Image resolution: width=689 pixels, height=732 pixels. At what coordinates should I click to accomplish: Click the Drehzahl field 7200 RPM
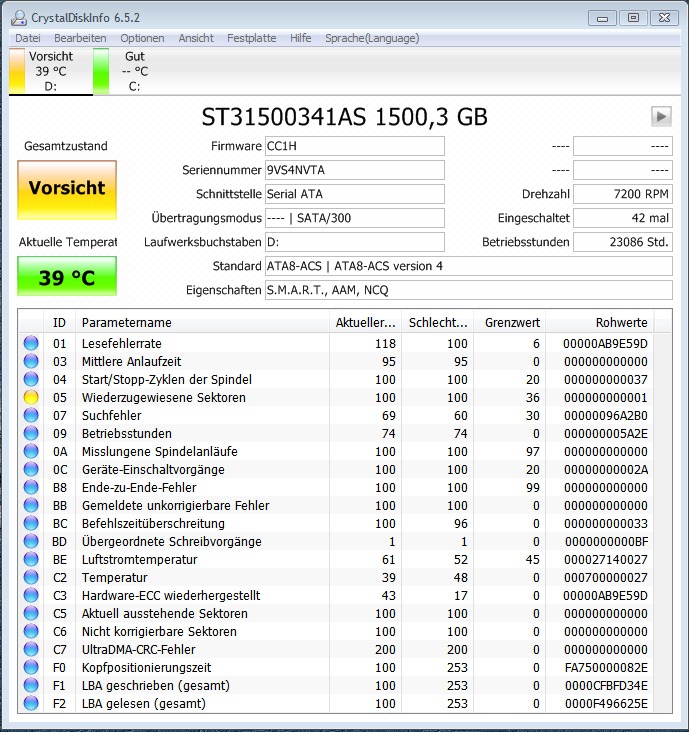pos(623,194)
